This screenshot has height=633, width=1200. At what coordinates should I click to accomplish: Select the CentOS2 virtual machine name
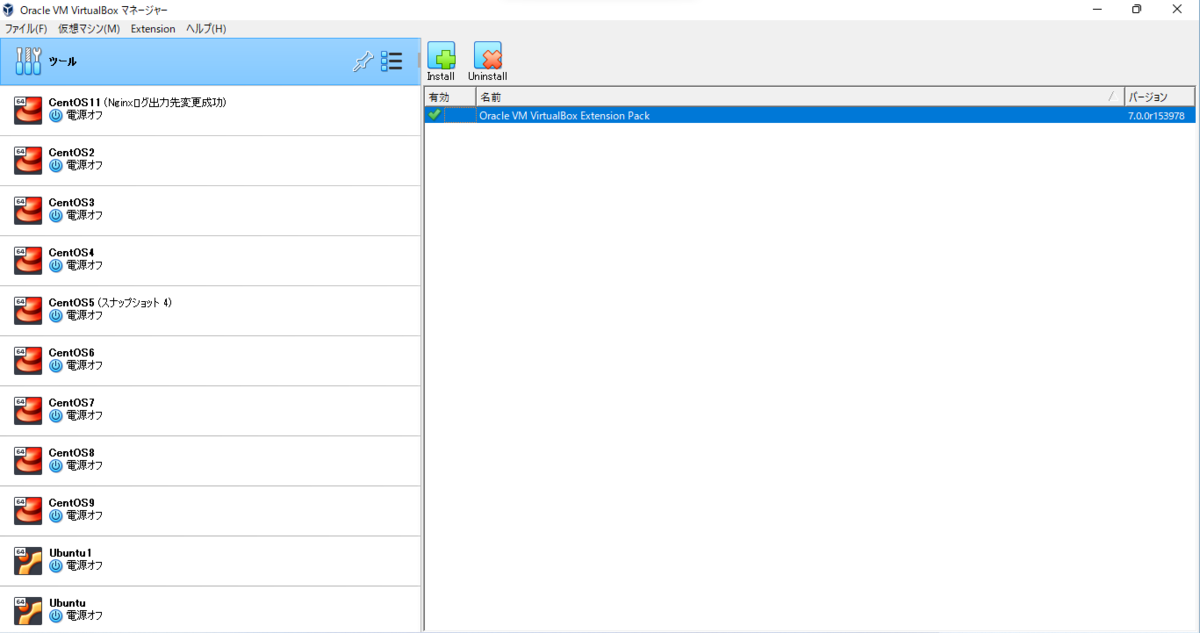point(71,153)
